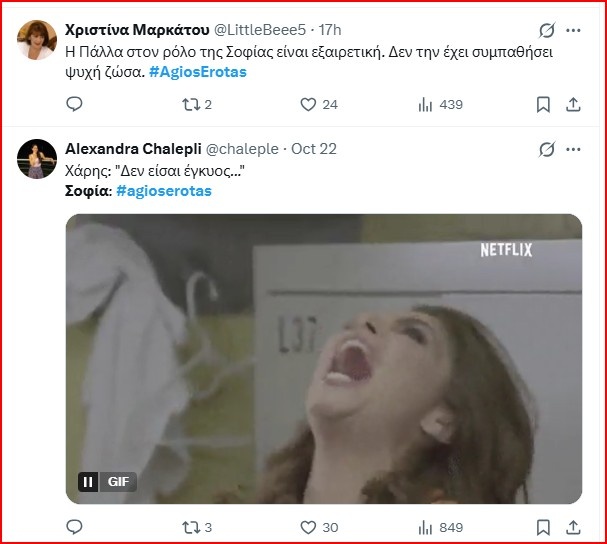Viewport: 607px width, 544px height.
Task: Open more options on Alexandra Chalepi's tweet
Action: click(x=574, y=149)
